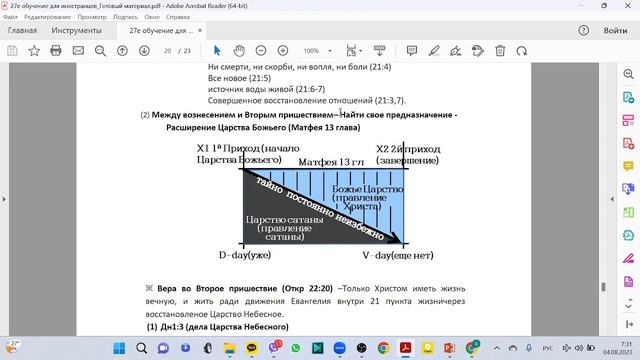This screenshot has width=640, height=360.
Task: Open File Explorer from the taskbar
Action: (230, 348)
